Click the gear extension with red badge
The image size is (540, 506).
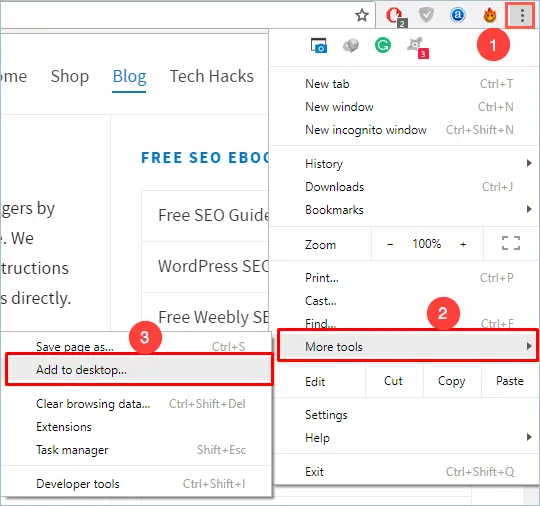417,48
